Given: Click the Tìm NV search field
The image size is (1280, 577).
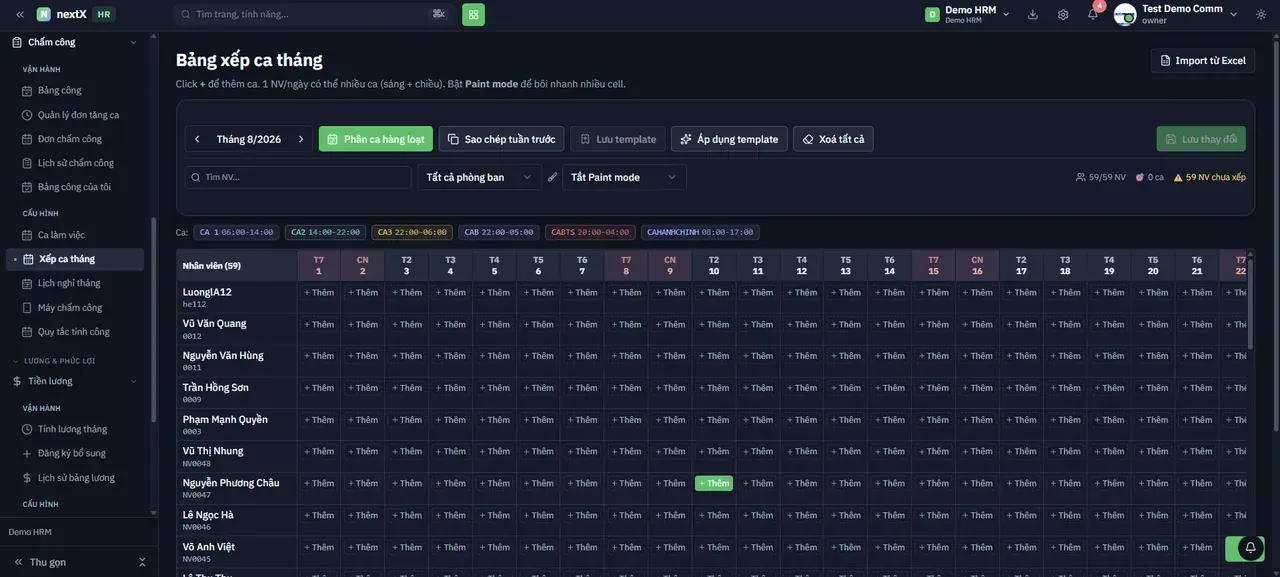Looking at the screenshot, I should click(x=298, y=177).
